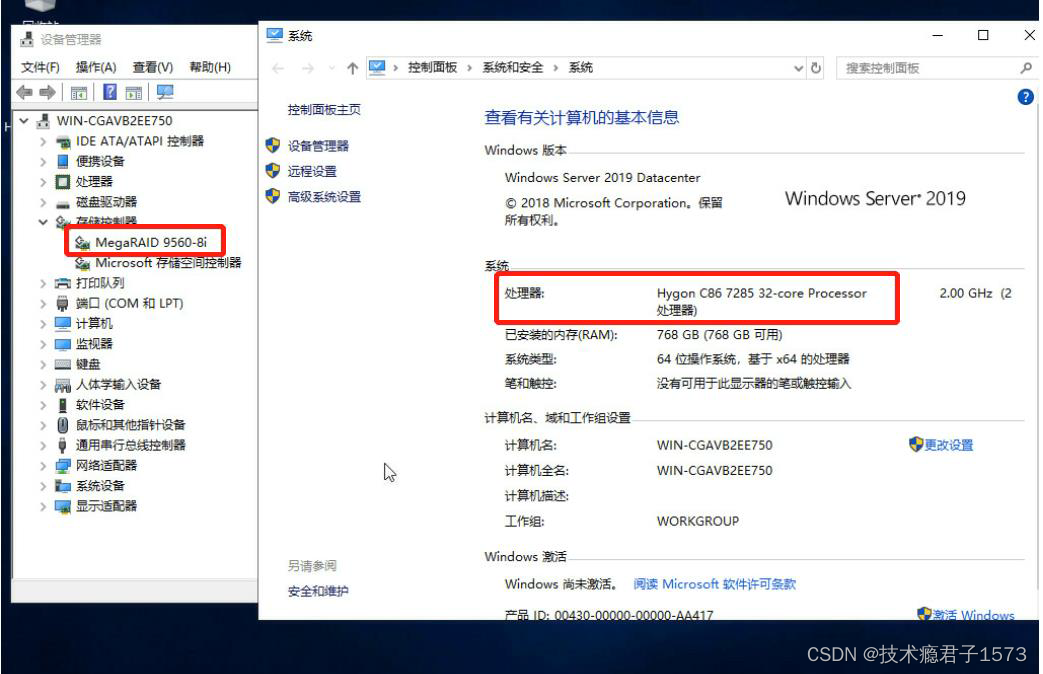
Task: Click 系统和安全 in address breadcrumb
Action: [x=513, y=67]
